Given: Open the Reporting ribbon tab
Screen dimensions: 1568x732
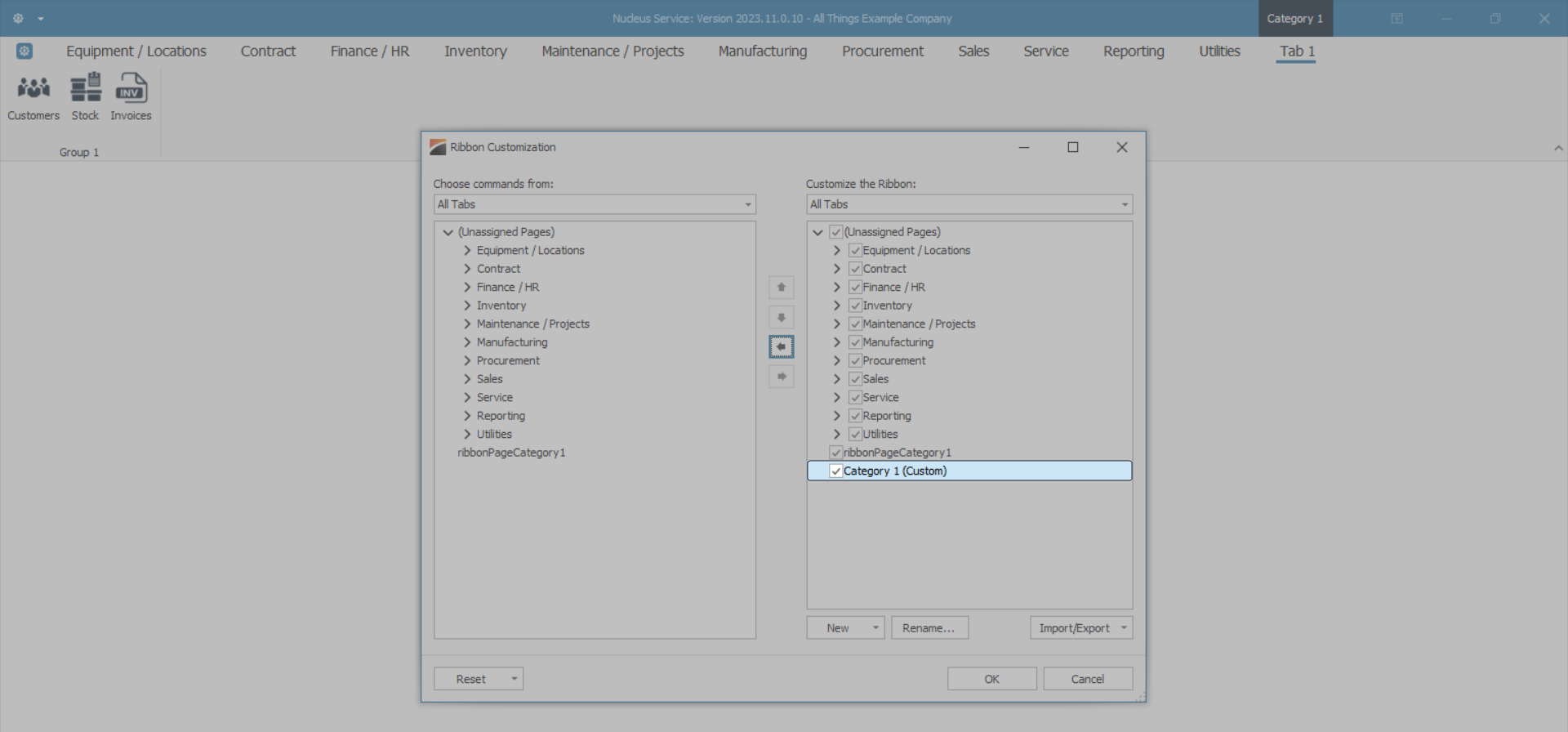Looking at the screenshot, I should click(1134, 51).
